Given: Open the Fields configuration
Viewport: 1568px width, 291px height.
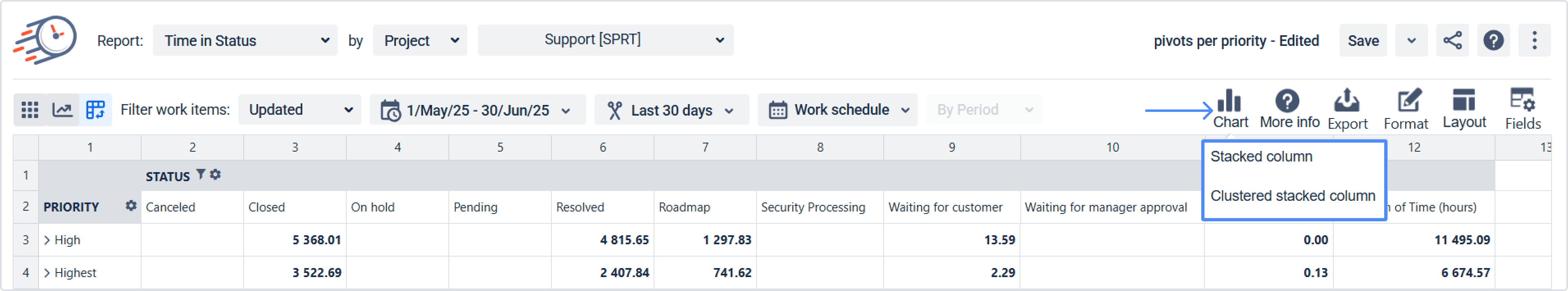Looking at the screenshot, I should [x=1522, y=109].
